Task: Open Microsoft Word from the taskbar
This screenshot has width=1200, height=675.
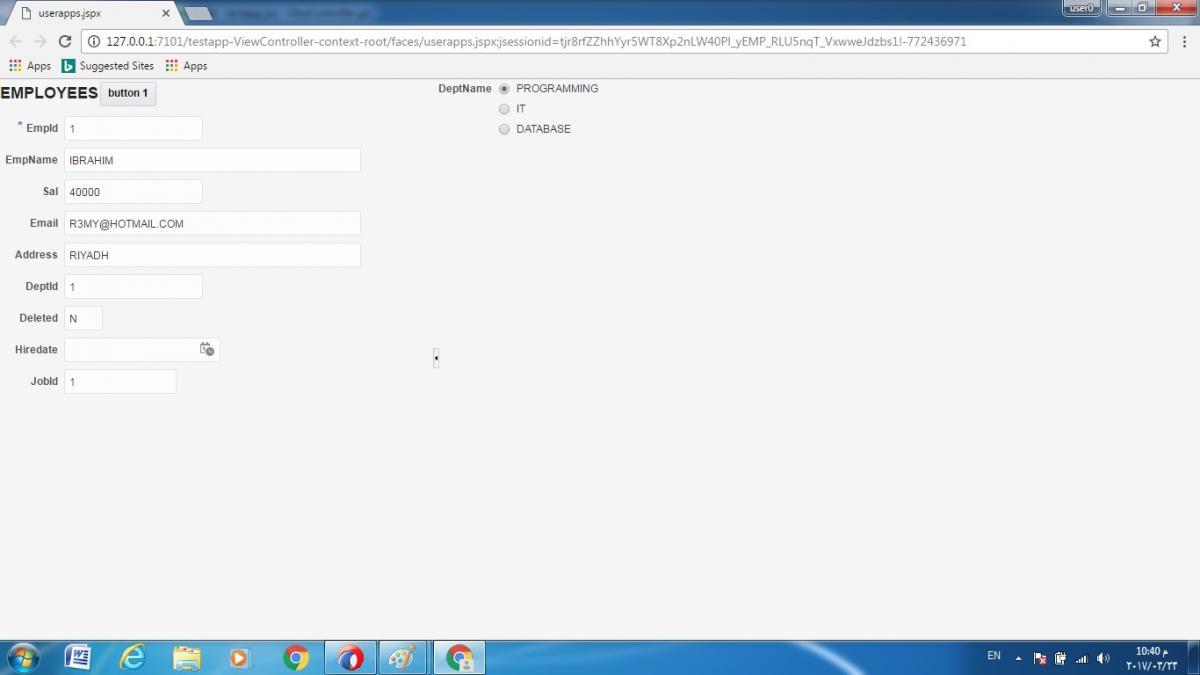Action: pos(78,657)
